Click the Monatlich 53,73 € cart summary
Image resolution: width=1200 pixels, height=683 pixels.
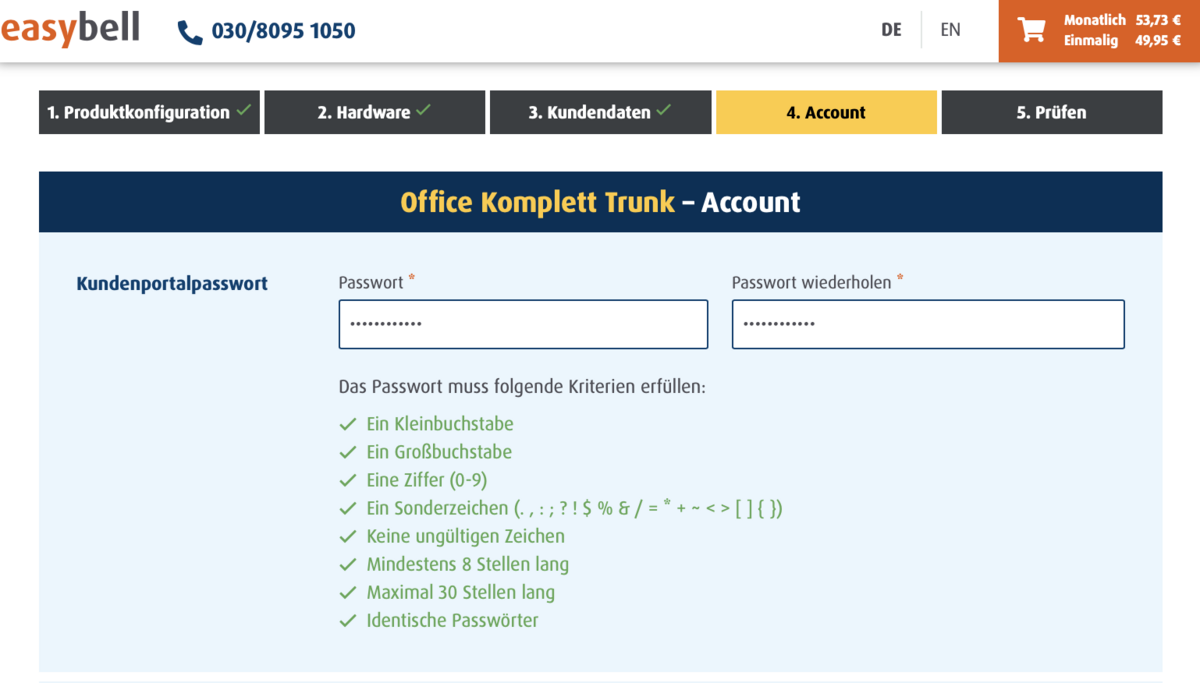pos(1121,20)
